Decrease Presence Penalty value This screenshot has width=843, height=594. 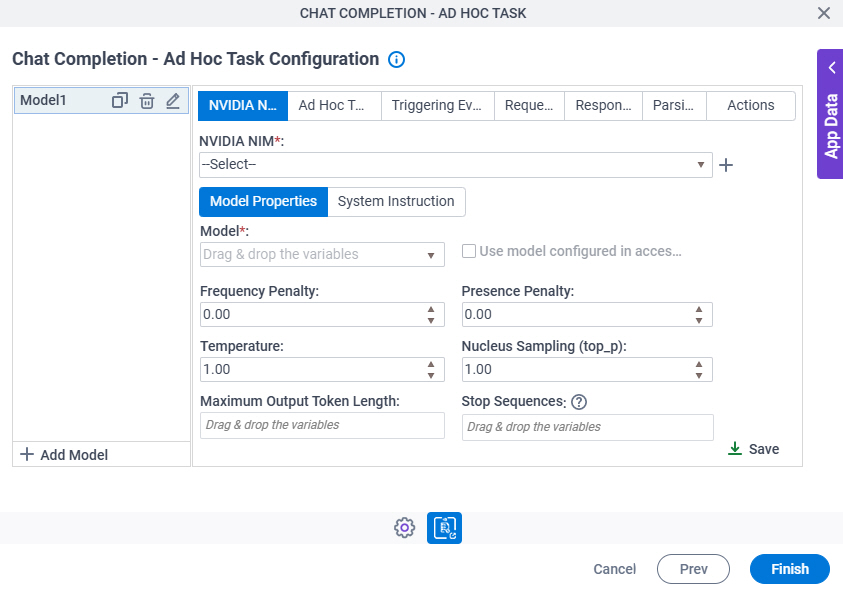pyautogui.click(x=698, y=320)
